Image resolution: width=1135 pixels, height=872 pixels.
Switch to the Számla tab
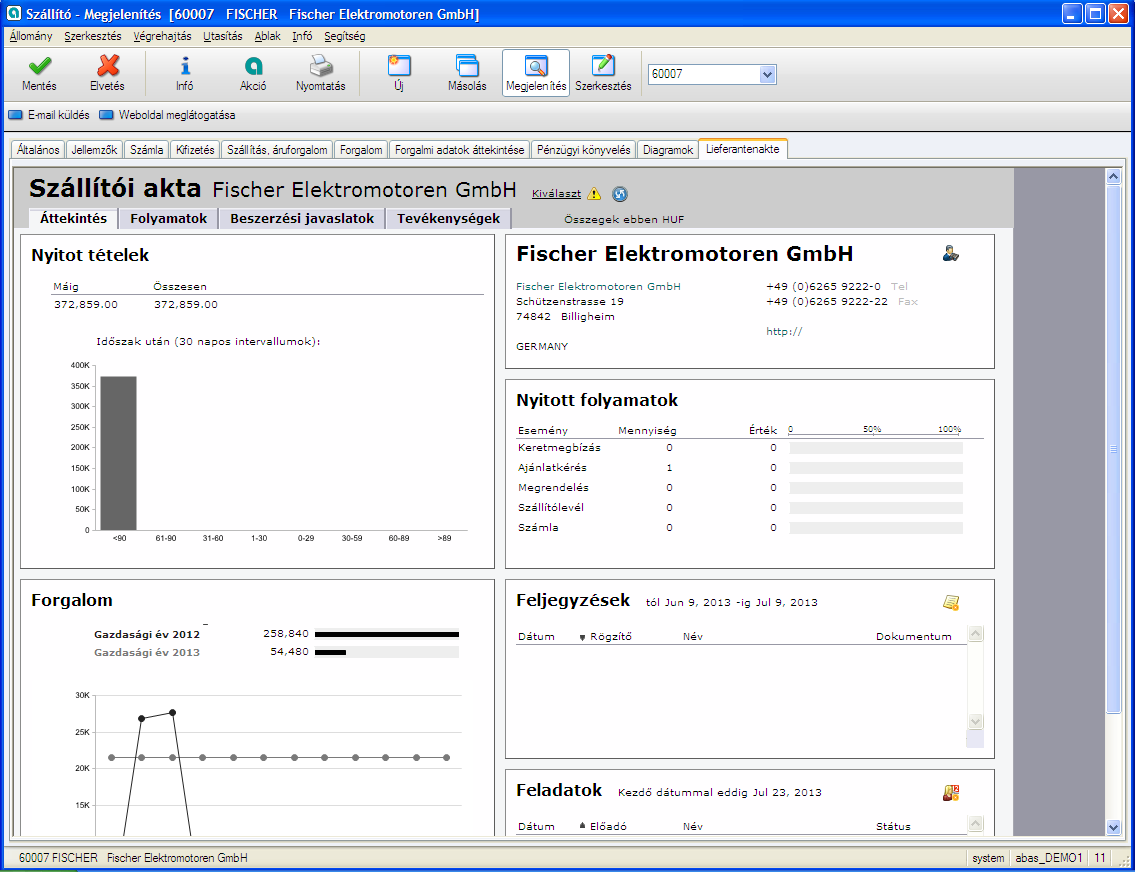pos(146,150)
